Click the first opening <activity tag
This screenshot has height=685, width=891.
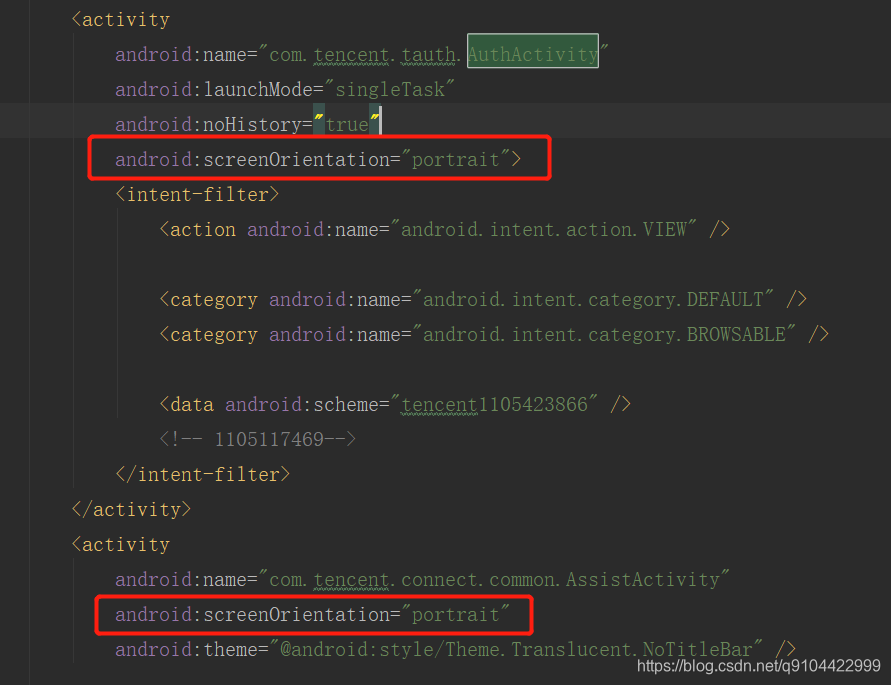(120, 20)
